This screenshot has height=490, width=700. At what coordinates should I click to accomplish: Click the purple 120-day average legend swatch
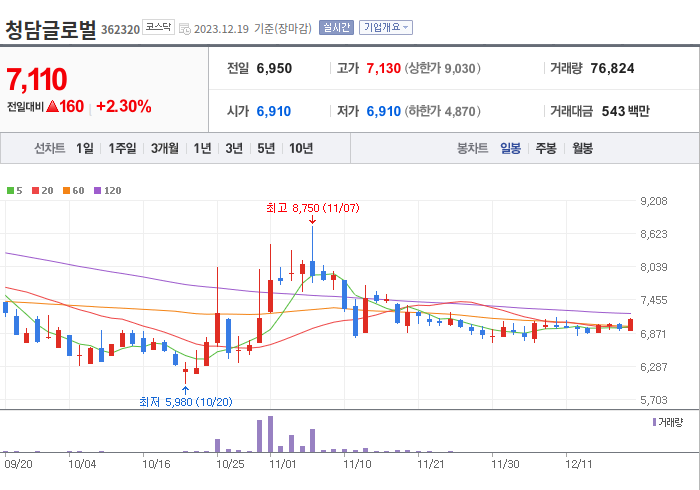click(97, 191)
